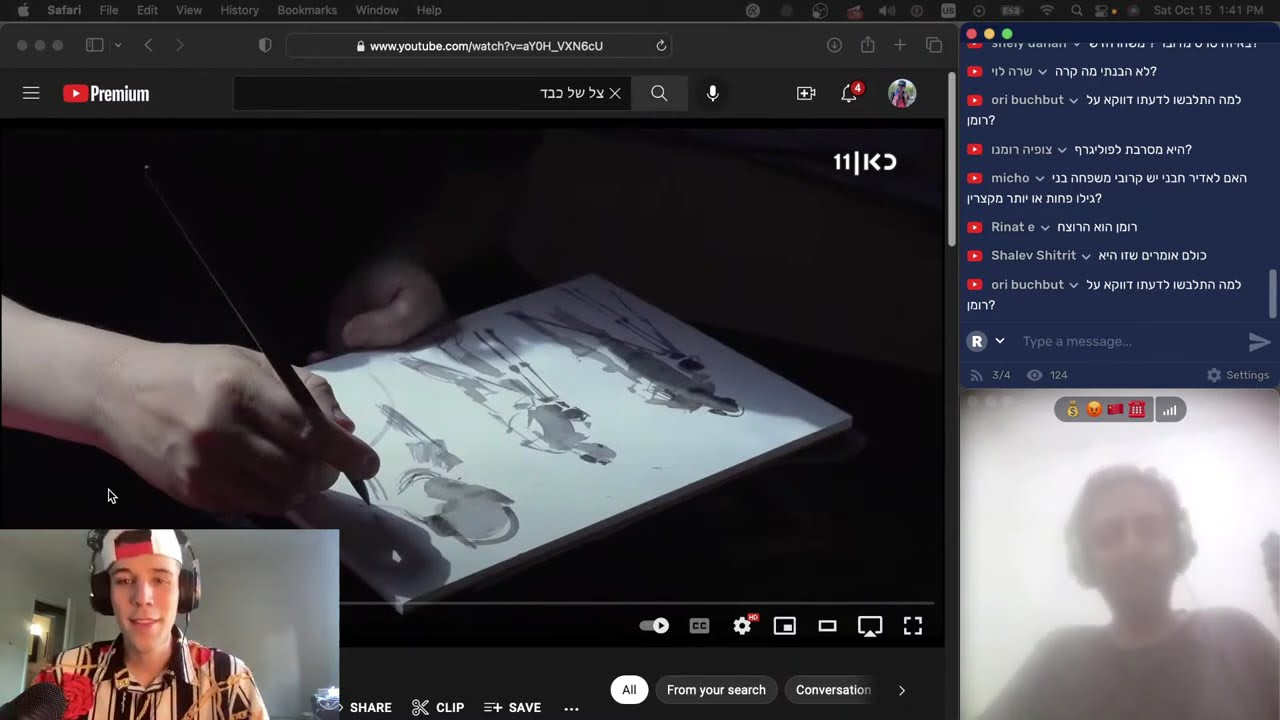Go back in Safari history
The width and height of the screenshot is (1280, 720).
click(148, 45)
